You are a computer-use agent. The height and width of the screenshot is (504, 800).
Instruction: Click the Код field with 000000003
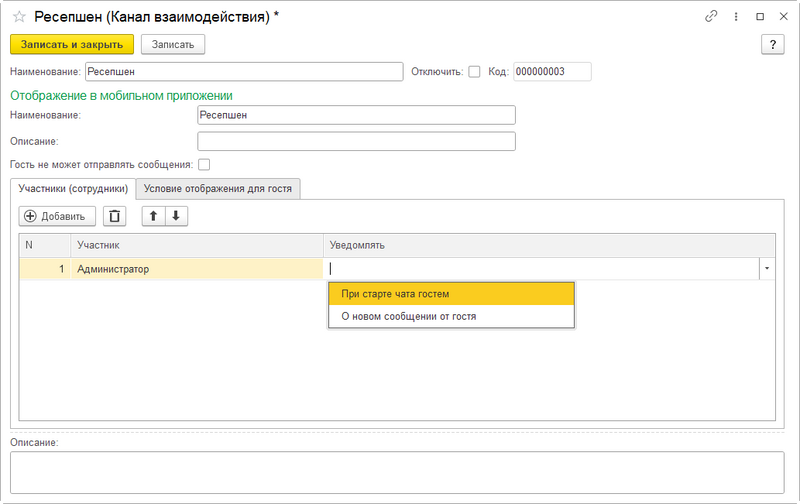[x=552, y=72]
